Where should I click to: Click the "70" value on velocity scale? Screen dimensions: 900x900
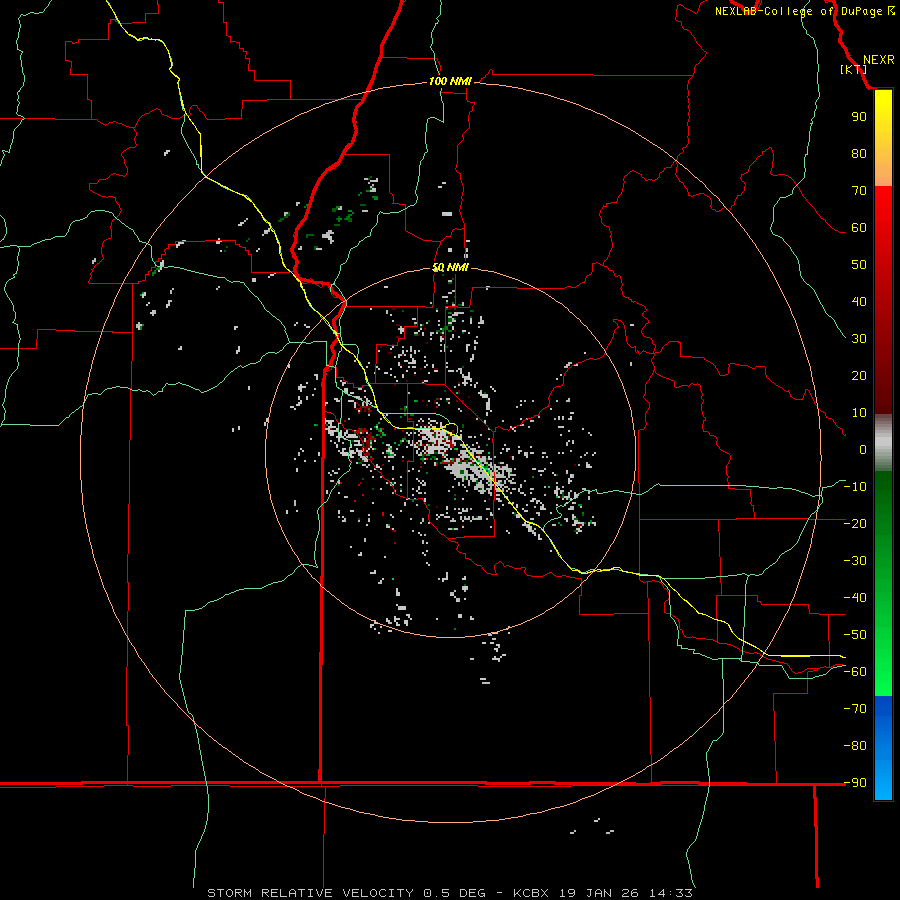point(859,191)
